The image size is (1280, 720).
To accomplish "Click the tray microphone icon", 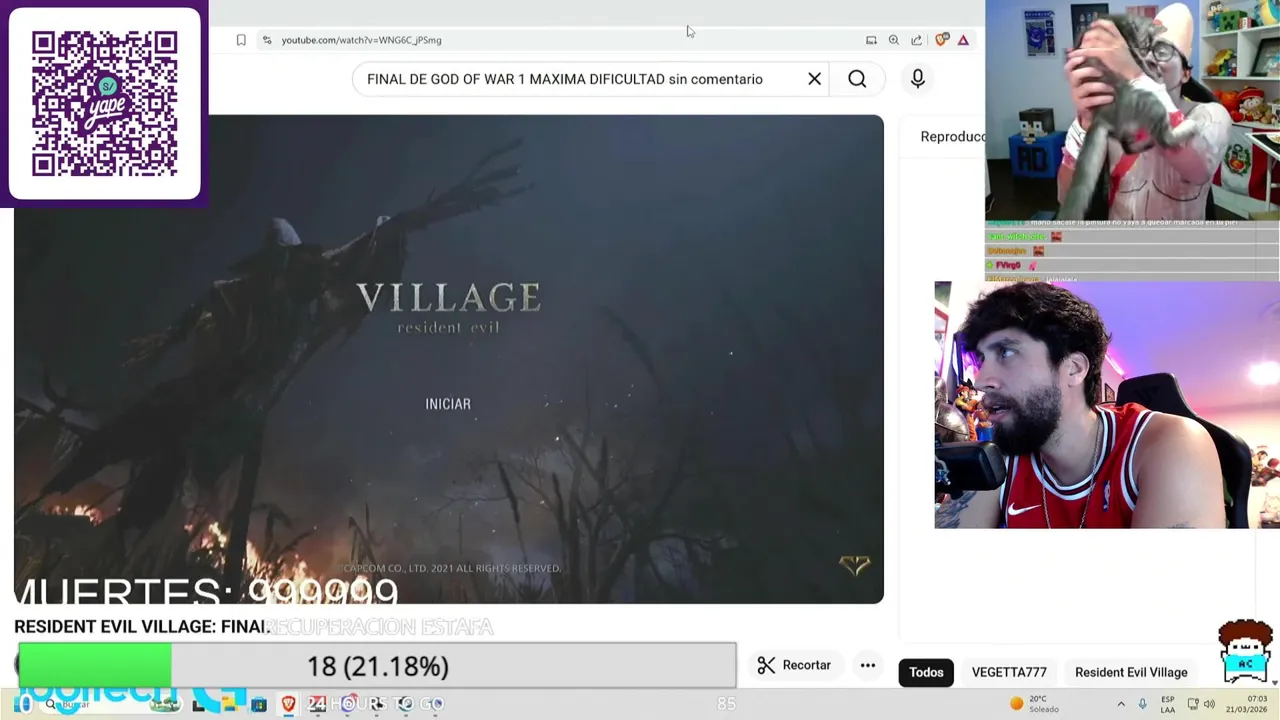I will point(1142,704).
